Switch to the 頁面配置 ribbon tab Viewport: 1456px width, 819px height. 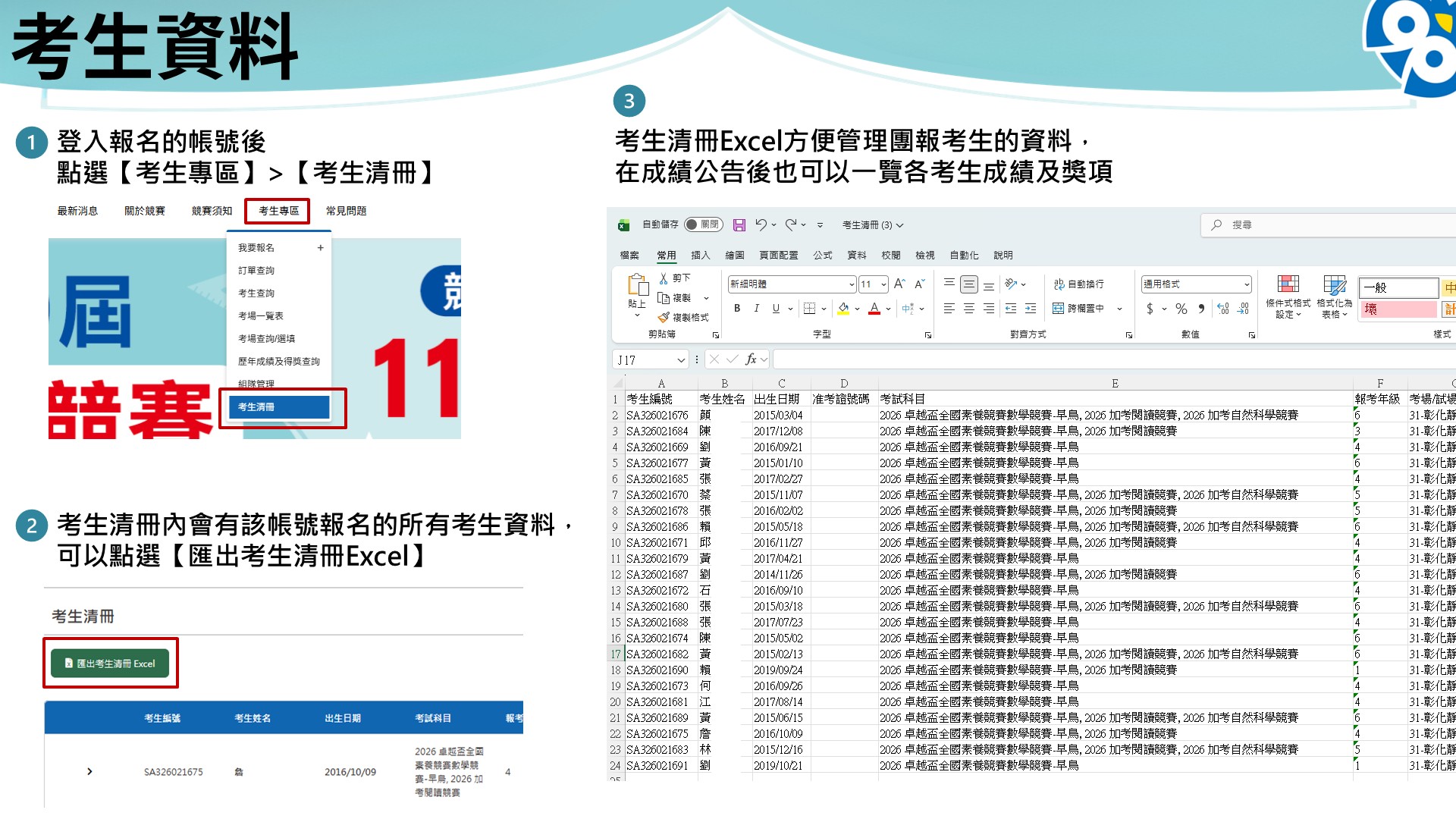pyautogui.click(x=779, y=256)
